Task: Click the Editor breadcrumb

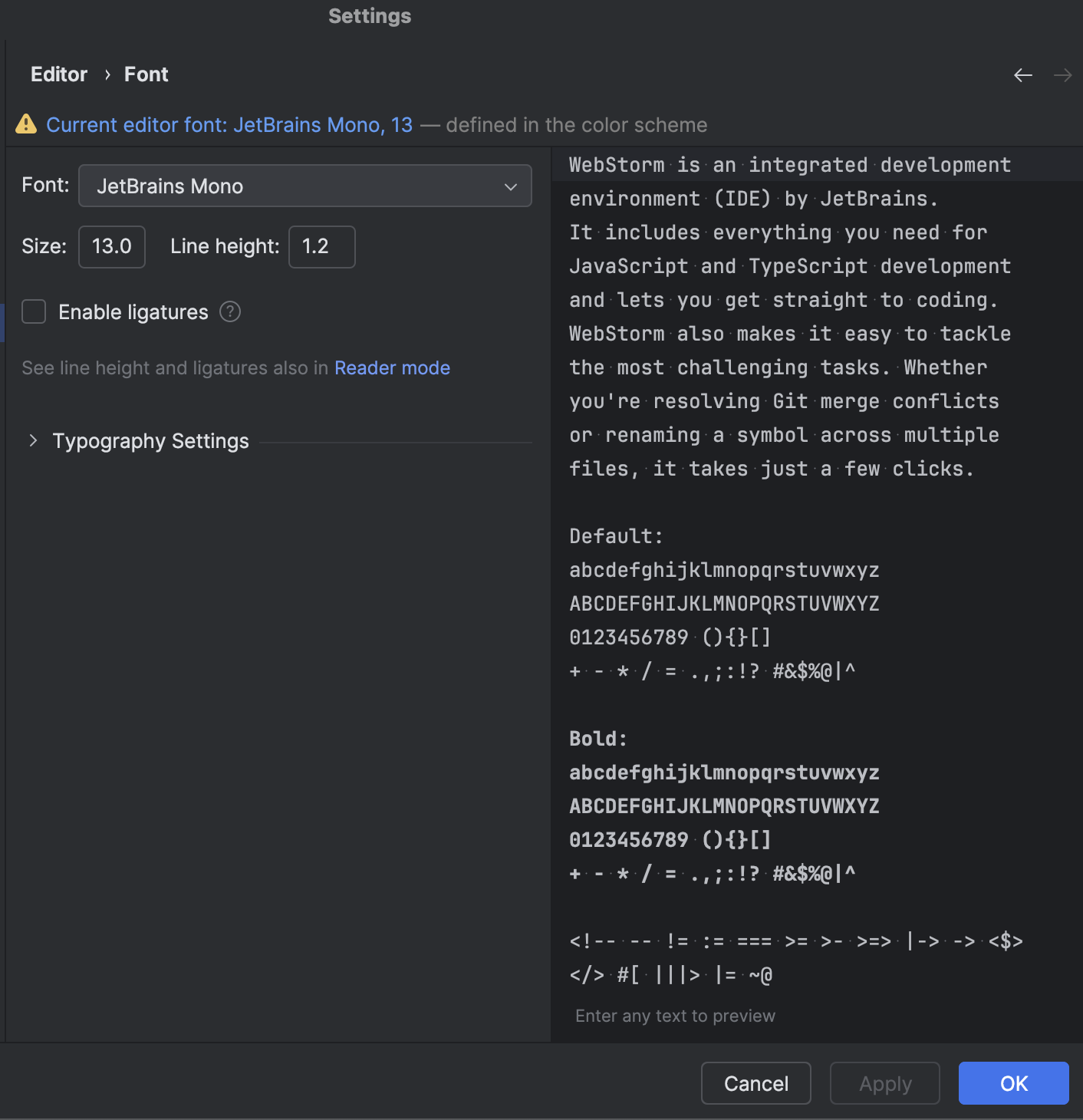Action: pyautogui.click(x=59, y=74)
